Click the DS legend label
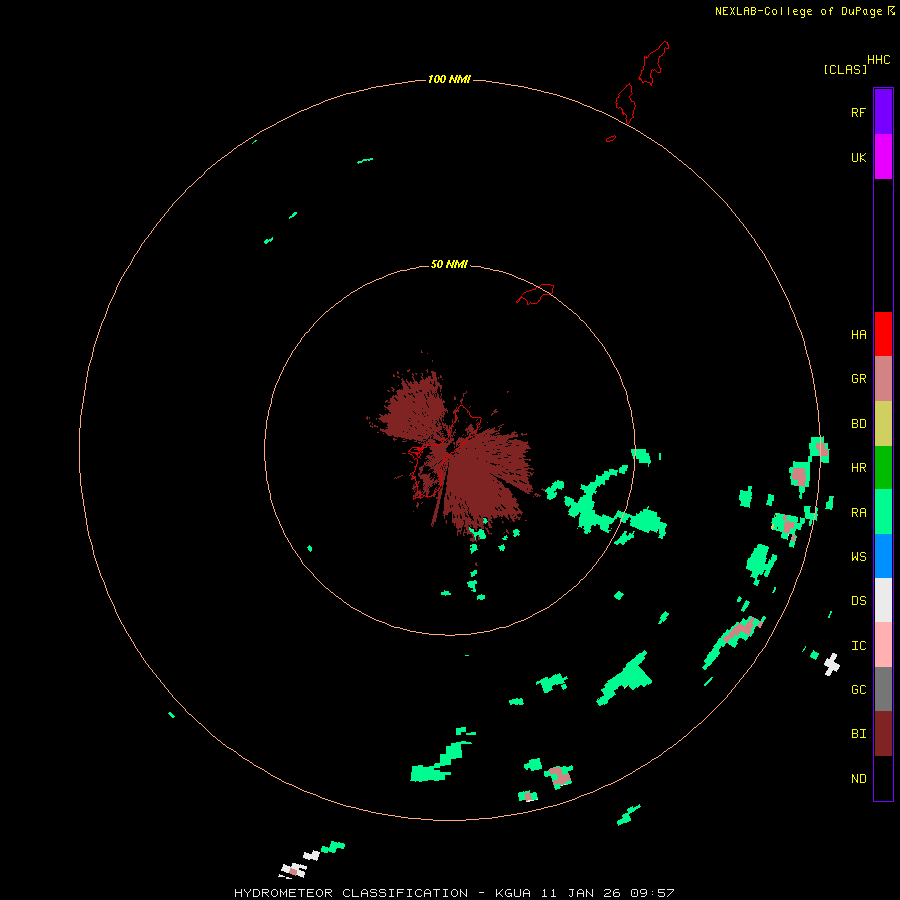This screenshot has height=900, width=900. point(858,600)
